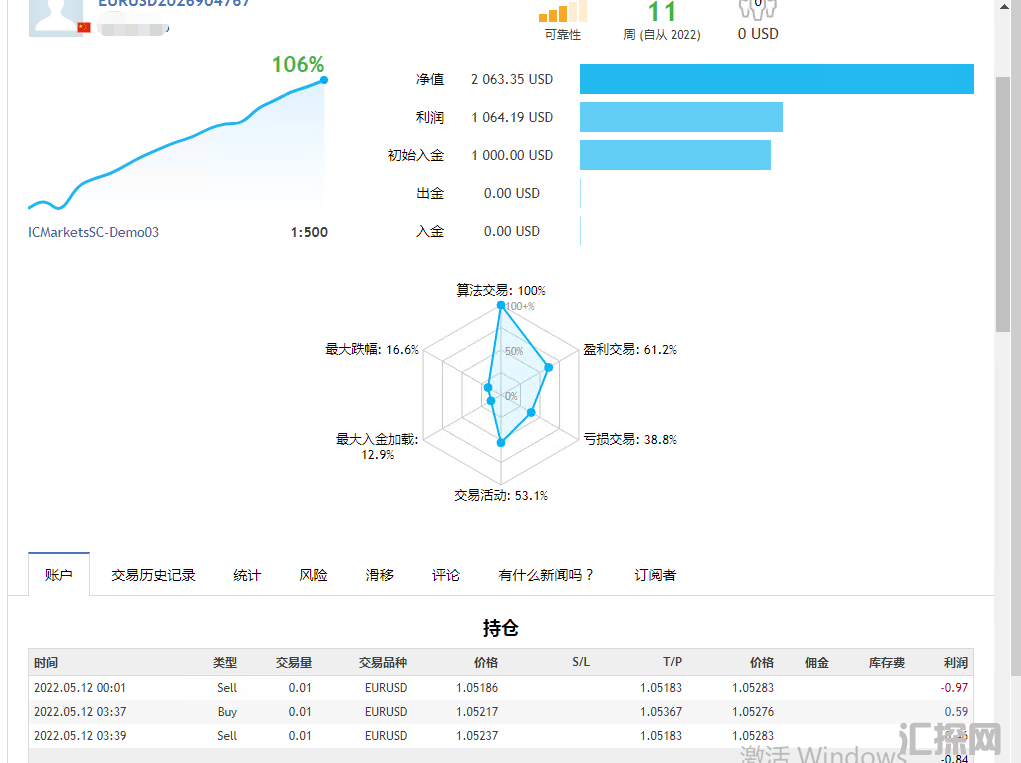
Task: Show the 评论 tab
Action: (x=446, y=575)
